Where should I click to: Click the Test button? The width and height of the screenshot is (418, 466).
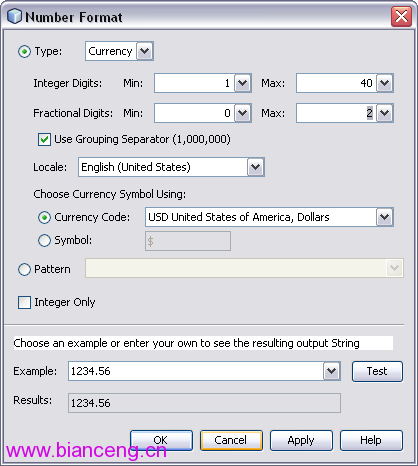point(377,371)
